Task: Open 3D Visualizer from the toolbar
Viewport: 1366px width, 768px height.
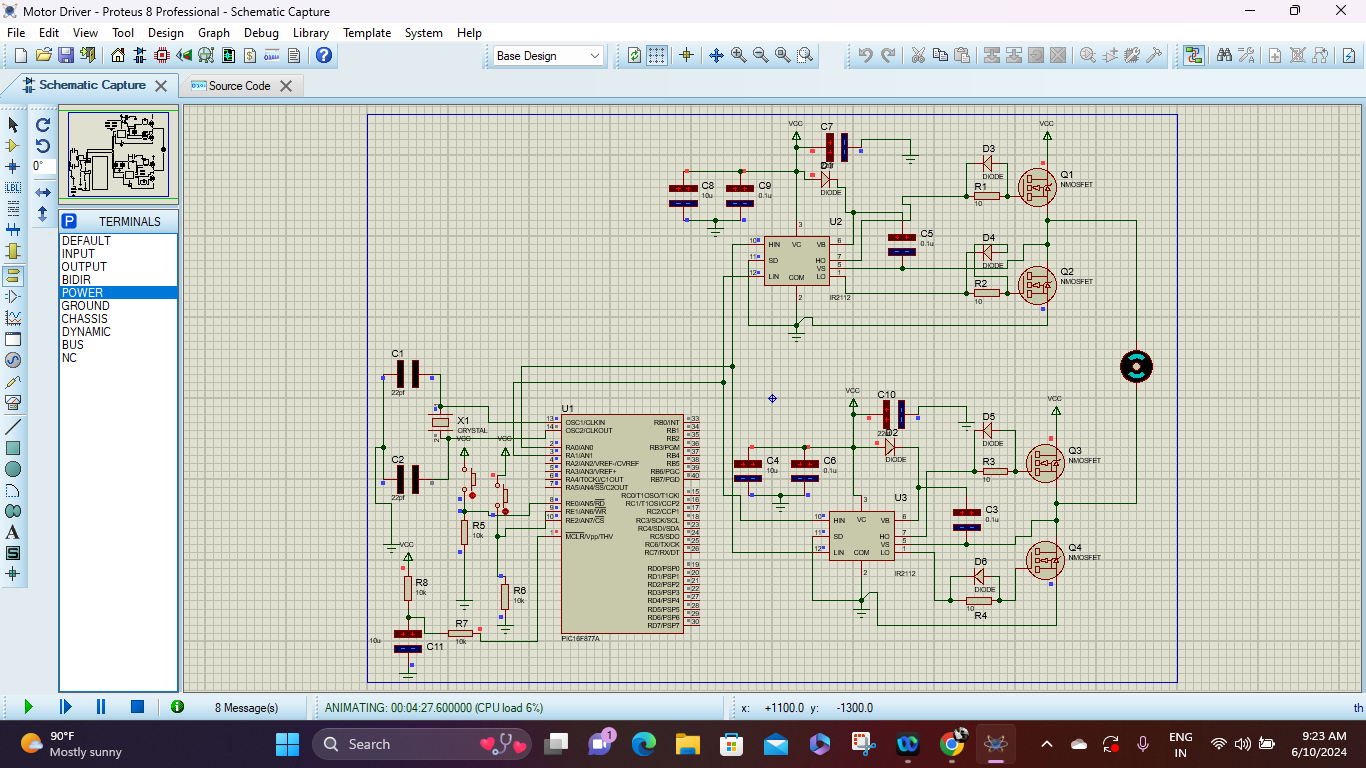Action: point(183,55)
